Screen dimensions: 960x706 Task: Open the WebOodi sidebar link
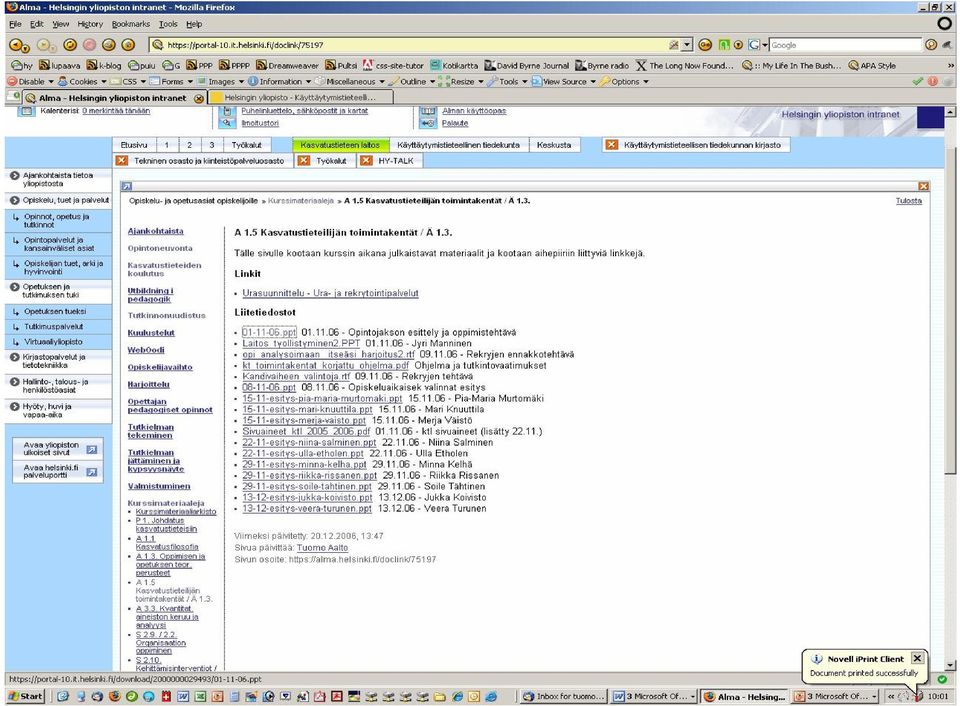[x=146, y=350]
